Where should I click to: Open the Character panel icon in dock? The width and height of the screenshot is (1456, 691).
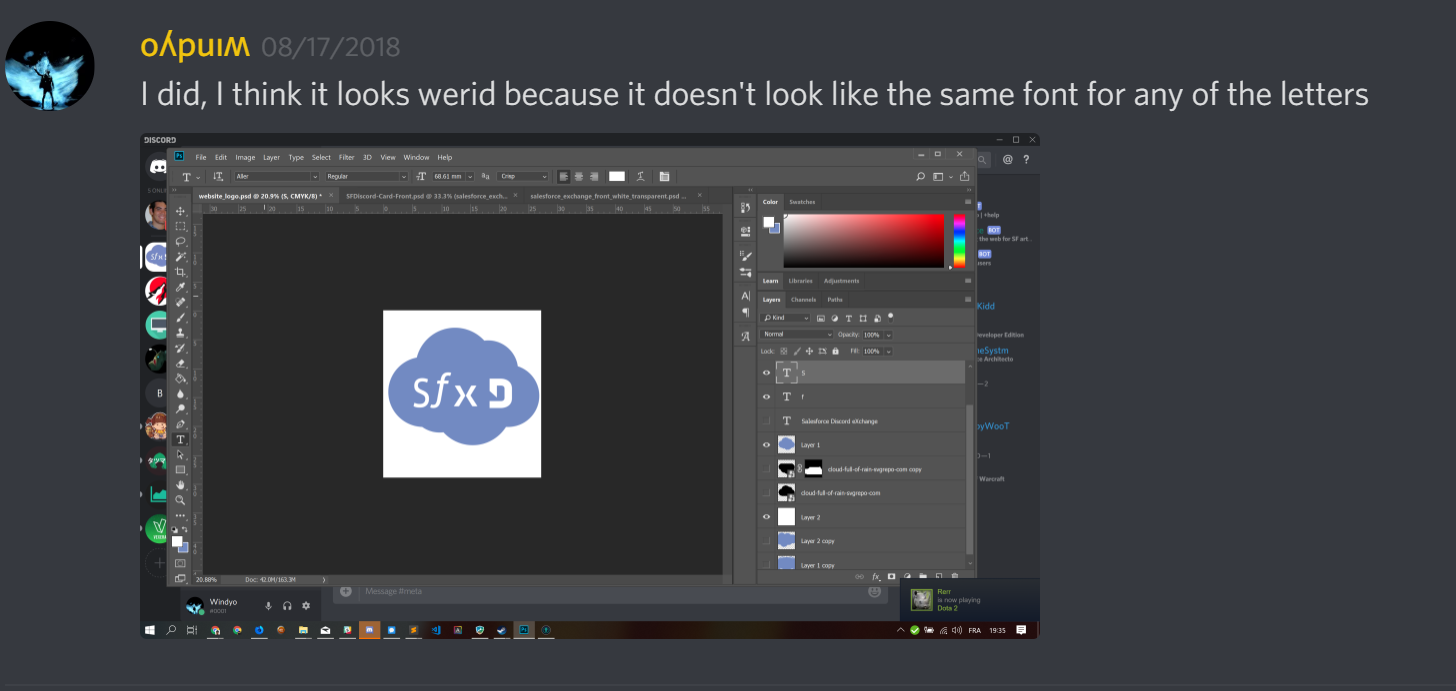click(x=745, y=296)
